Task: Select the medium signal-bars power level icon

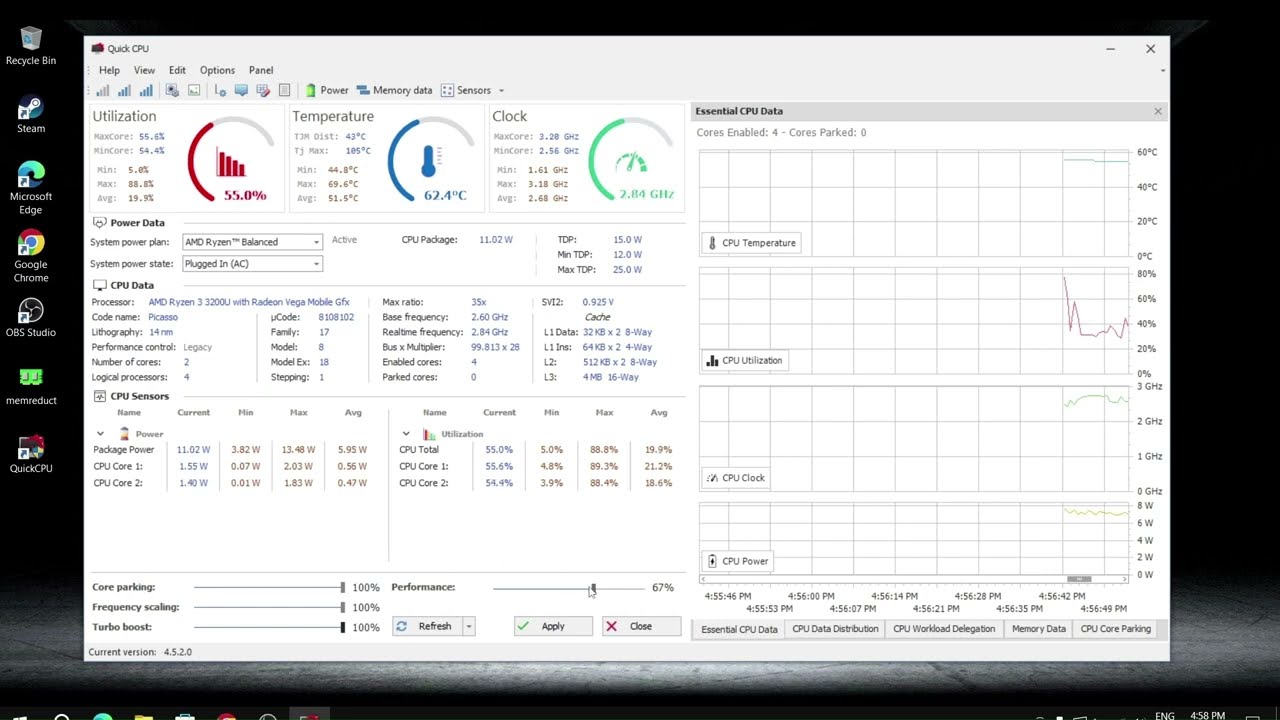Action: pyautogui.click(x=124, y=90)
